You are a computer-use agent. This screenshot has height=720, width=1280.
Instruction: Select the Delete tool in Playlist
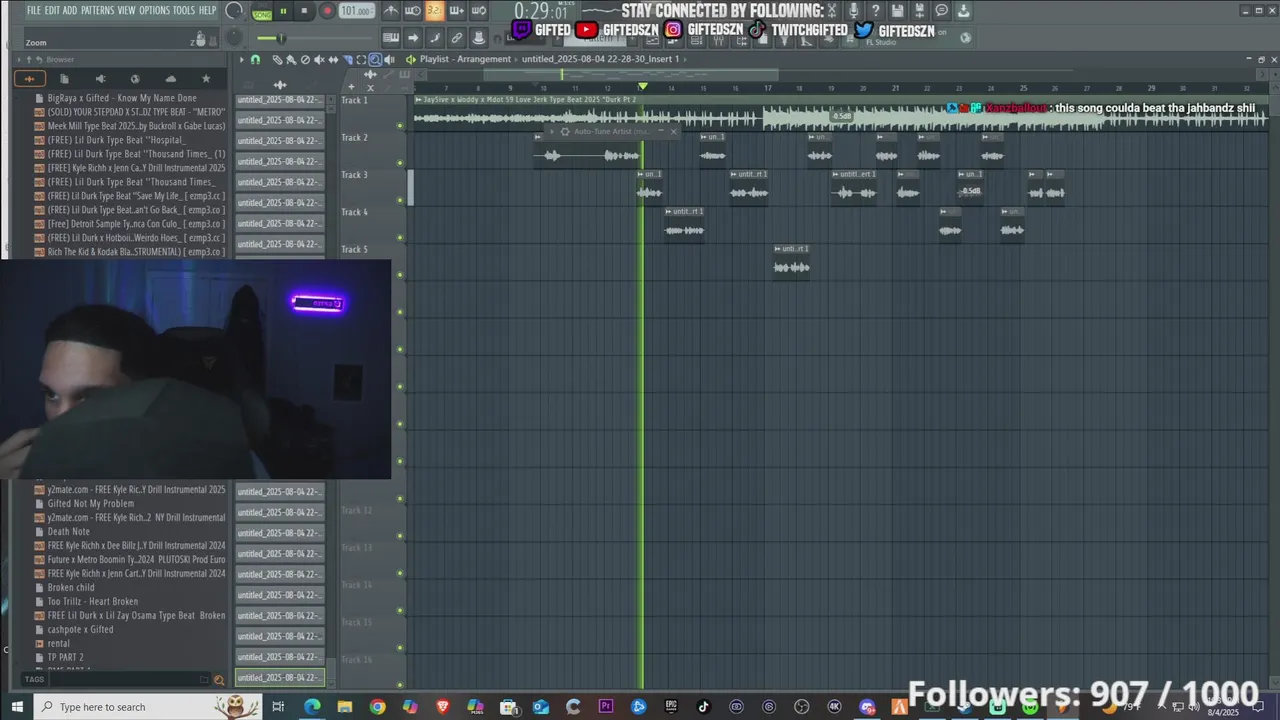coord(305,59)
